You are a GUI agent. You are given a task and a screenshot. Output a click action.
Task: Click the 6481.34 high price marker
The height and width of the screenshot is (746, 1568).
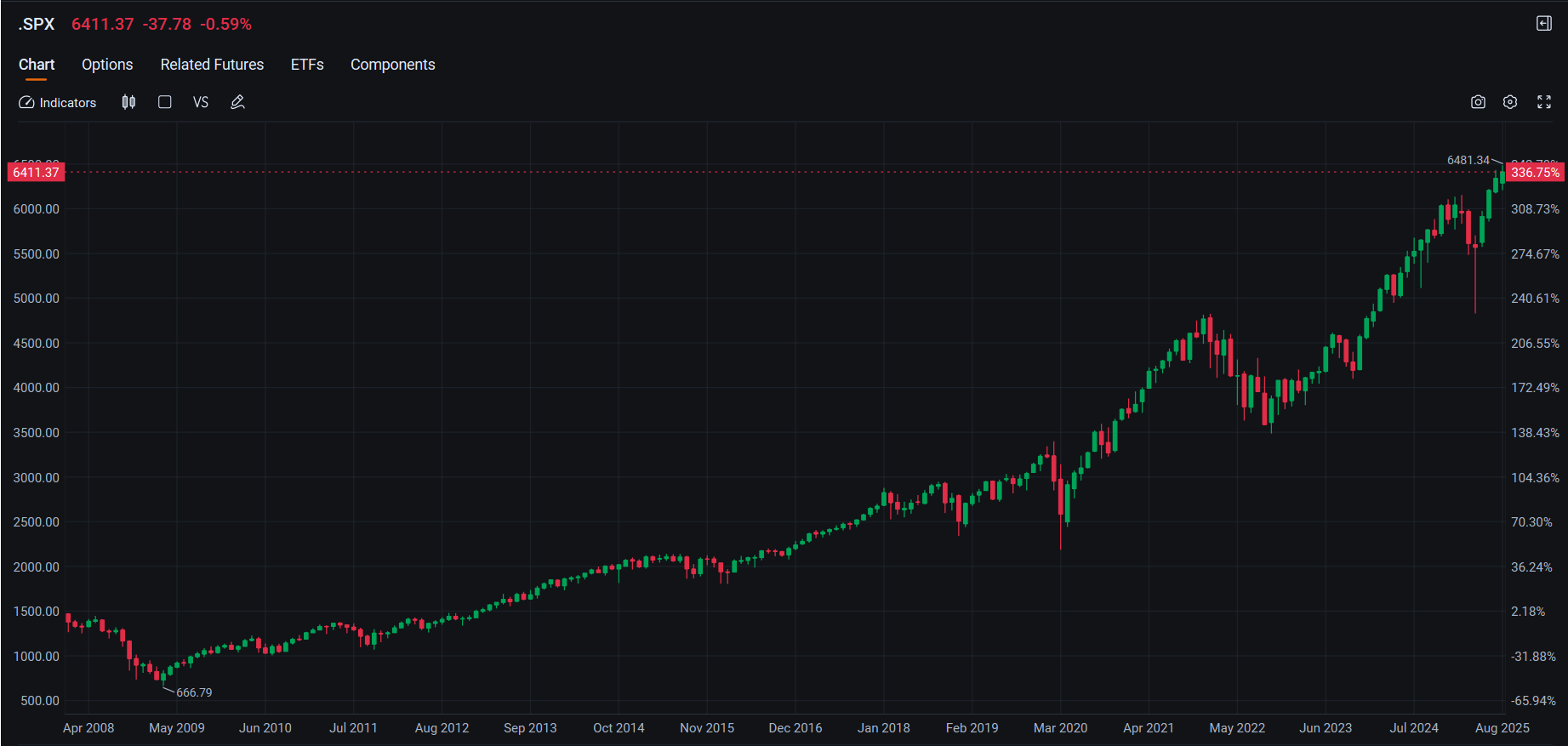[1468, 160]
